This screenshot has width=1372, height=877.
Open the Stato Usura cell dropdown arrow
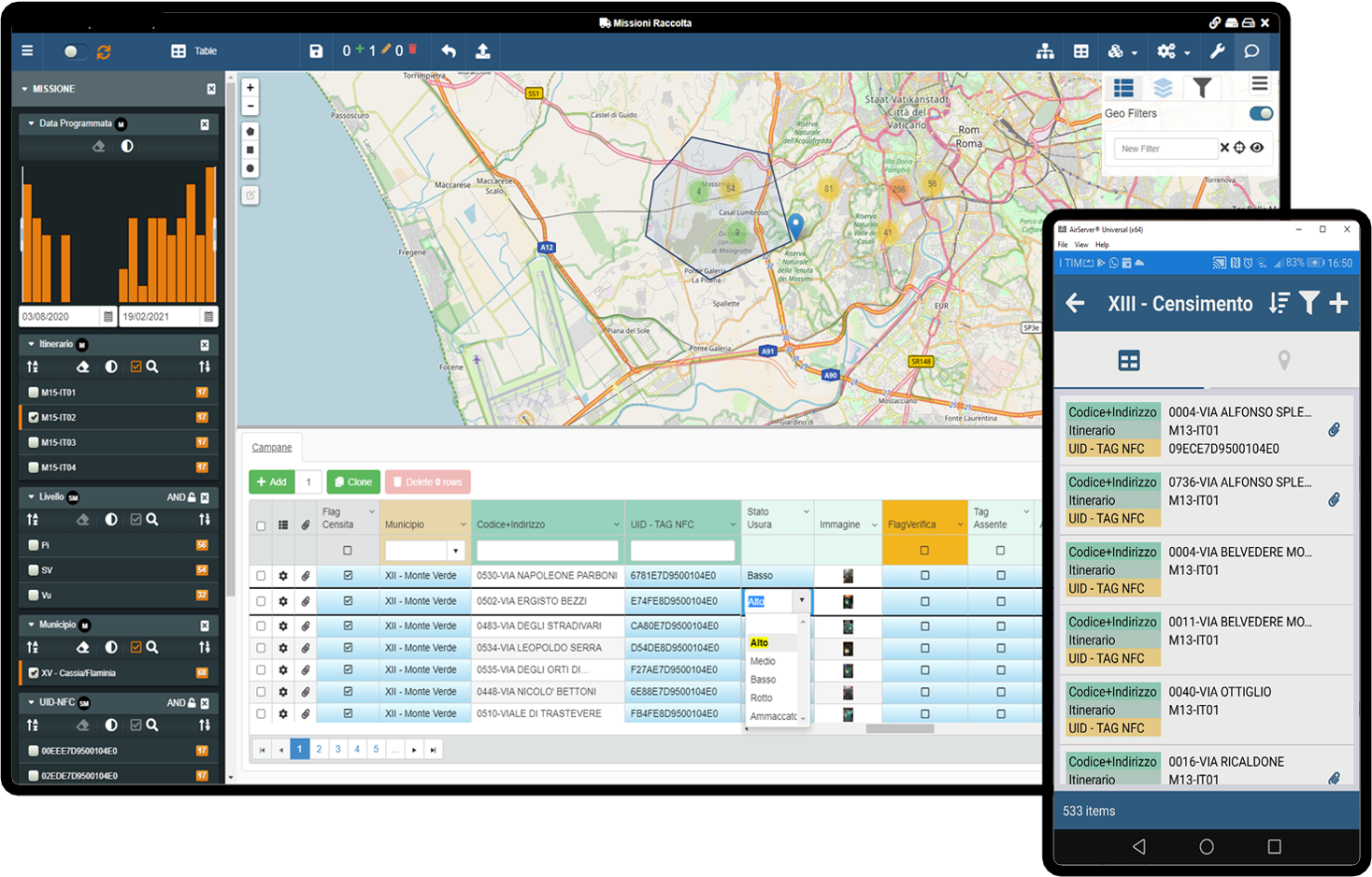(x=801, y=600)
